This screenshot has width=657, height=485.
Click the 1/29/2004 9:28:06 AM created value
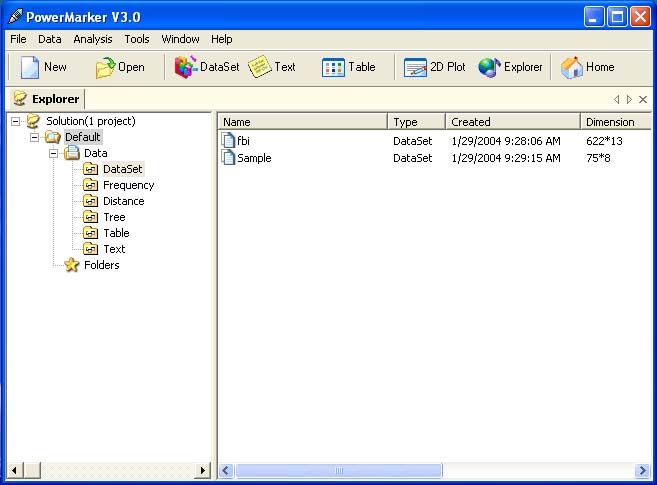(x=506, y=141)
